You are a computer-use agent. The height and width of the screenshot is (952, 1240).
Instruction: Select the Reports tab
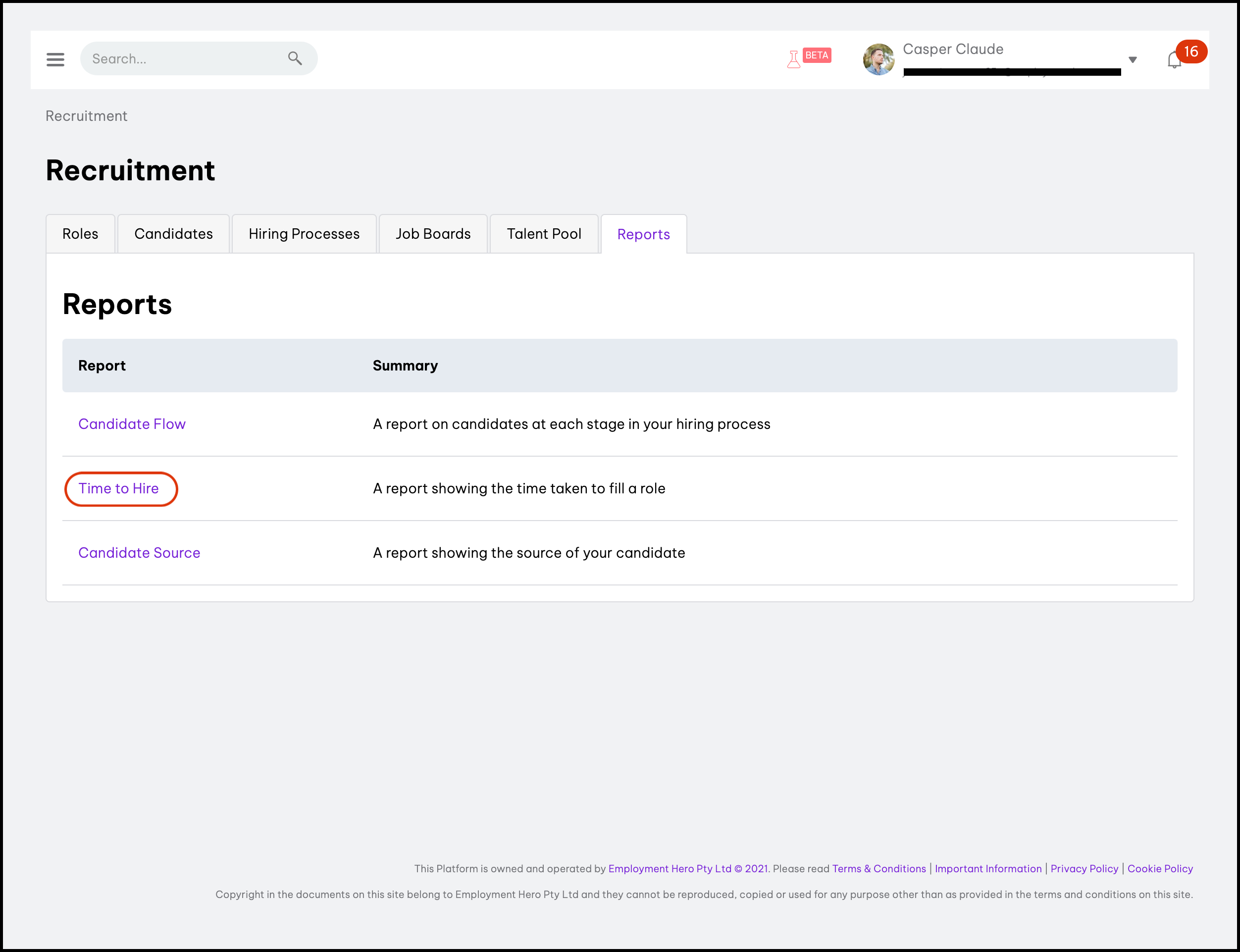(643, 235)
